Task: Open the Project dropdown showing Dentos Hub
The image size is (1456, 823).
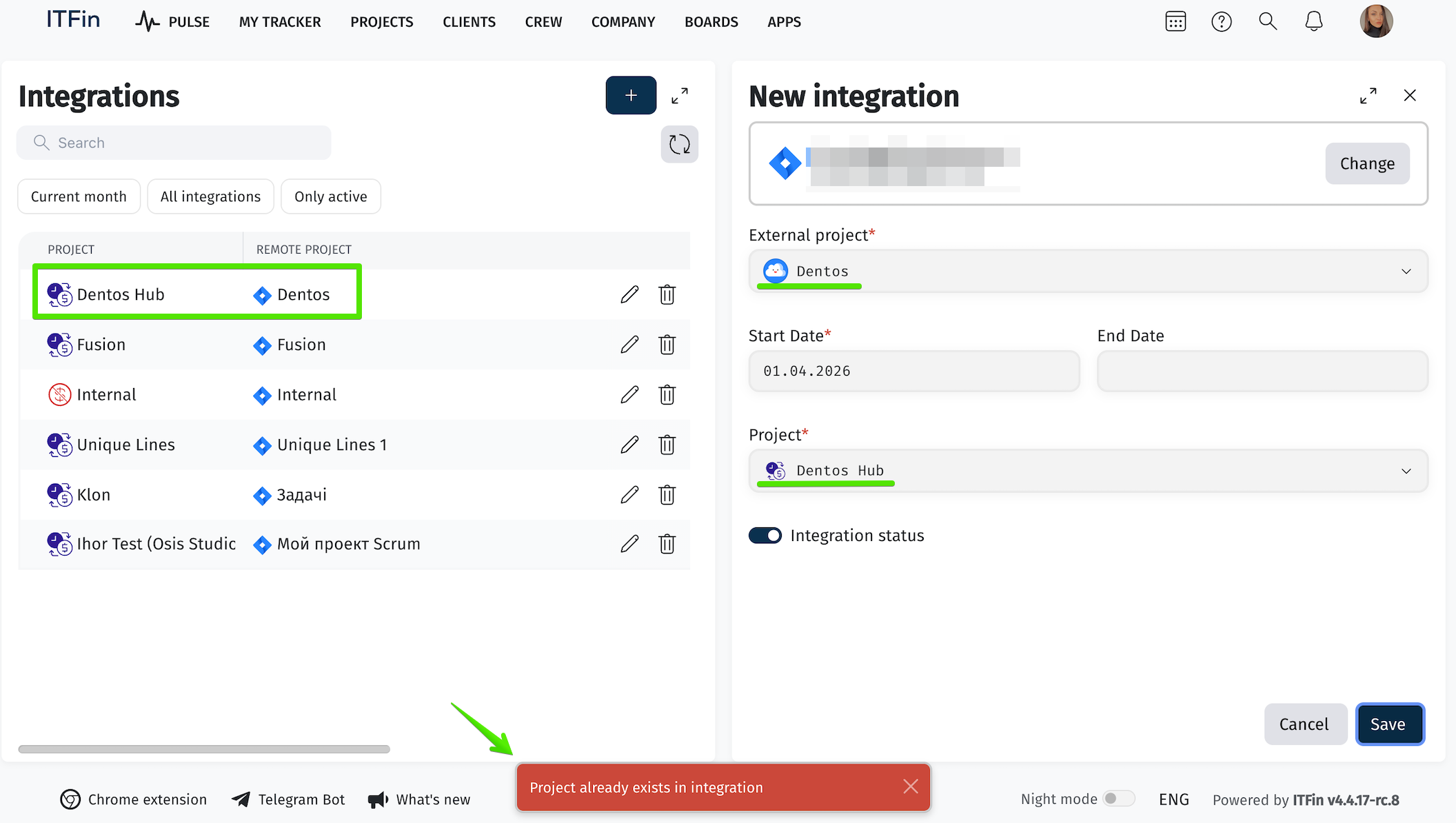Action: (1088, 471)
